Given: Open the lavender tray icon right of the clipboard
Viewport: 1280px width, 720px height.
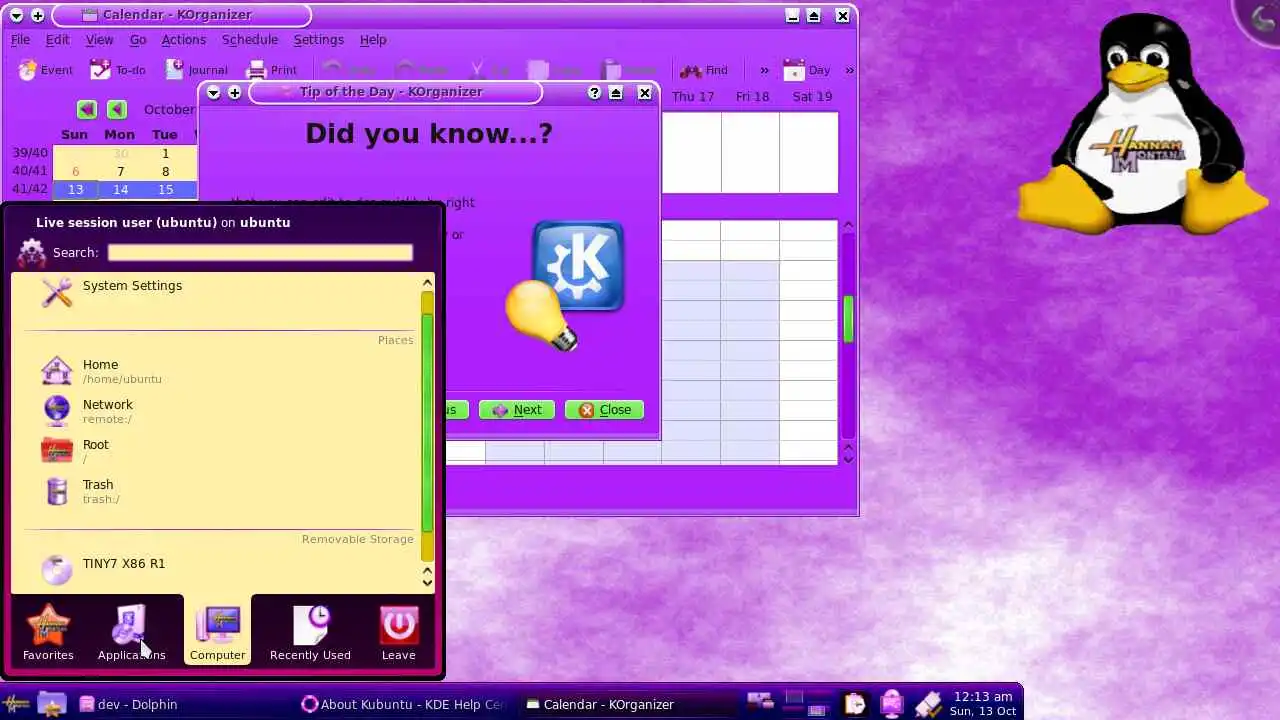Looking at the screenshot, I should [892, 704].
